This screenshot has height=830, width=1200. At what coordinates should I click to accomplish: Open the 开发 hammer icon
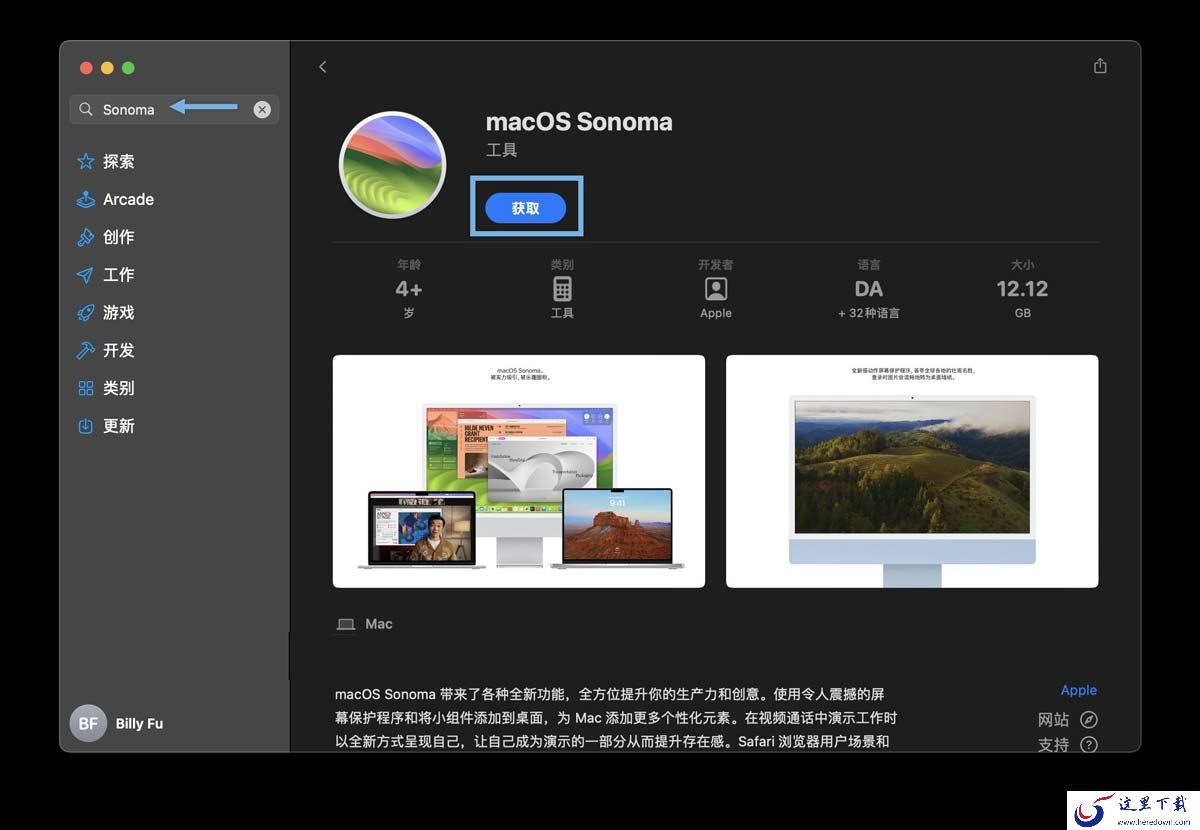[86, 351]
